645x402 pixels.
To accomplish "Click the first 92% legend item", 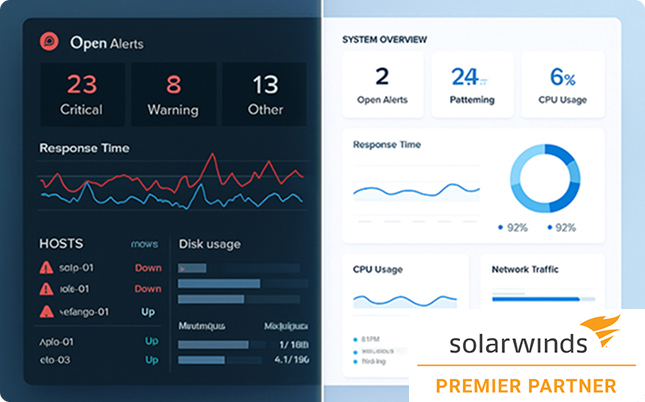I will (513, 228).
